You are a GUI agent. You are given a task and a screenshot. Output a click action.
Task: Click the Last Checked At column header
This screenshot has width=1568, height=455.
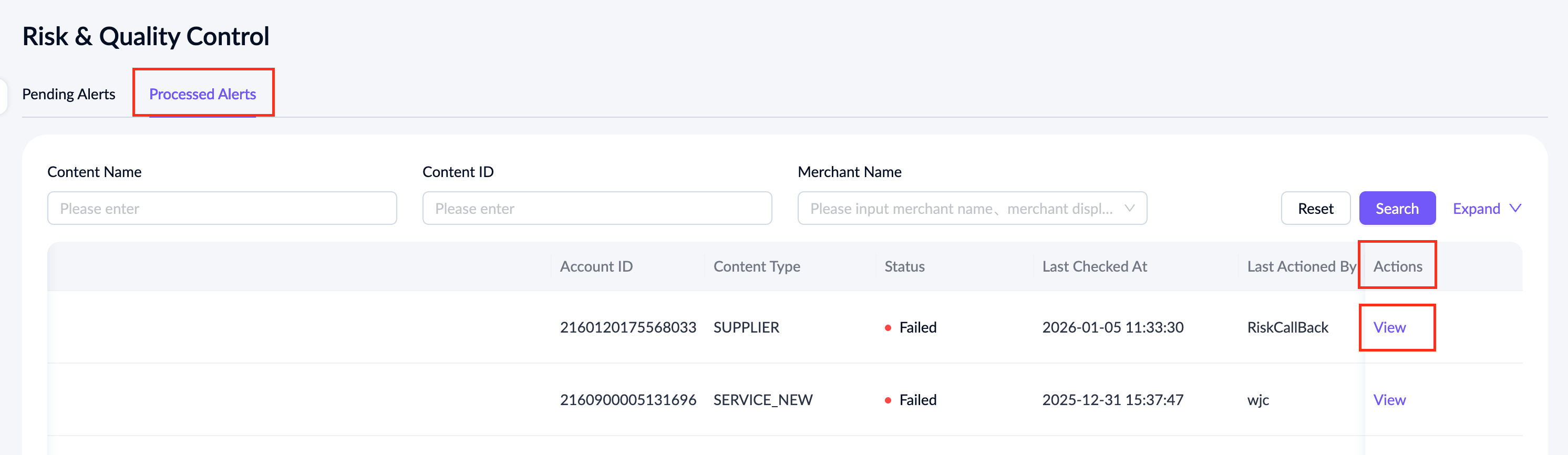1094,266
